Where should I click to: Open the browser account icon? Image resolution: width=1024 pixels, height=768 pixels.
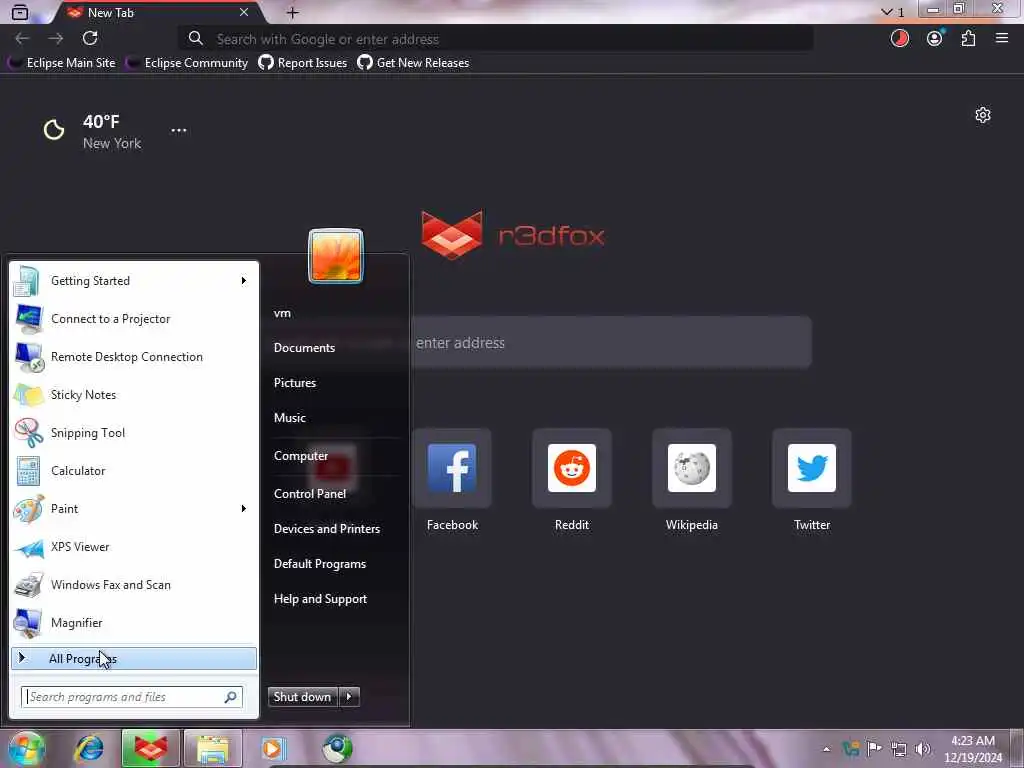pos(935,39)
